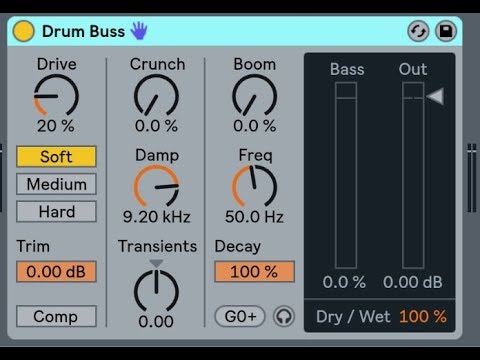Click the G0+ tune note button
This screenshot has width=480, height=360.
[x=240, y=316]
